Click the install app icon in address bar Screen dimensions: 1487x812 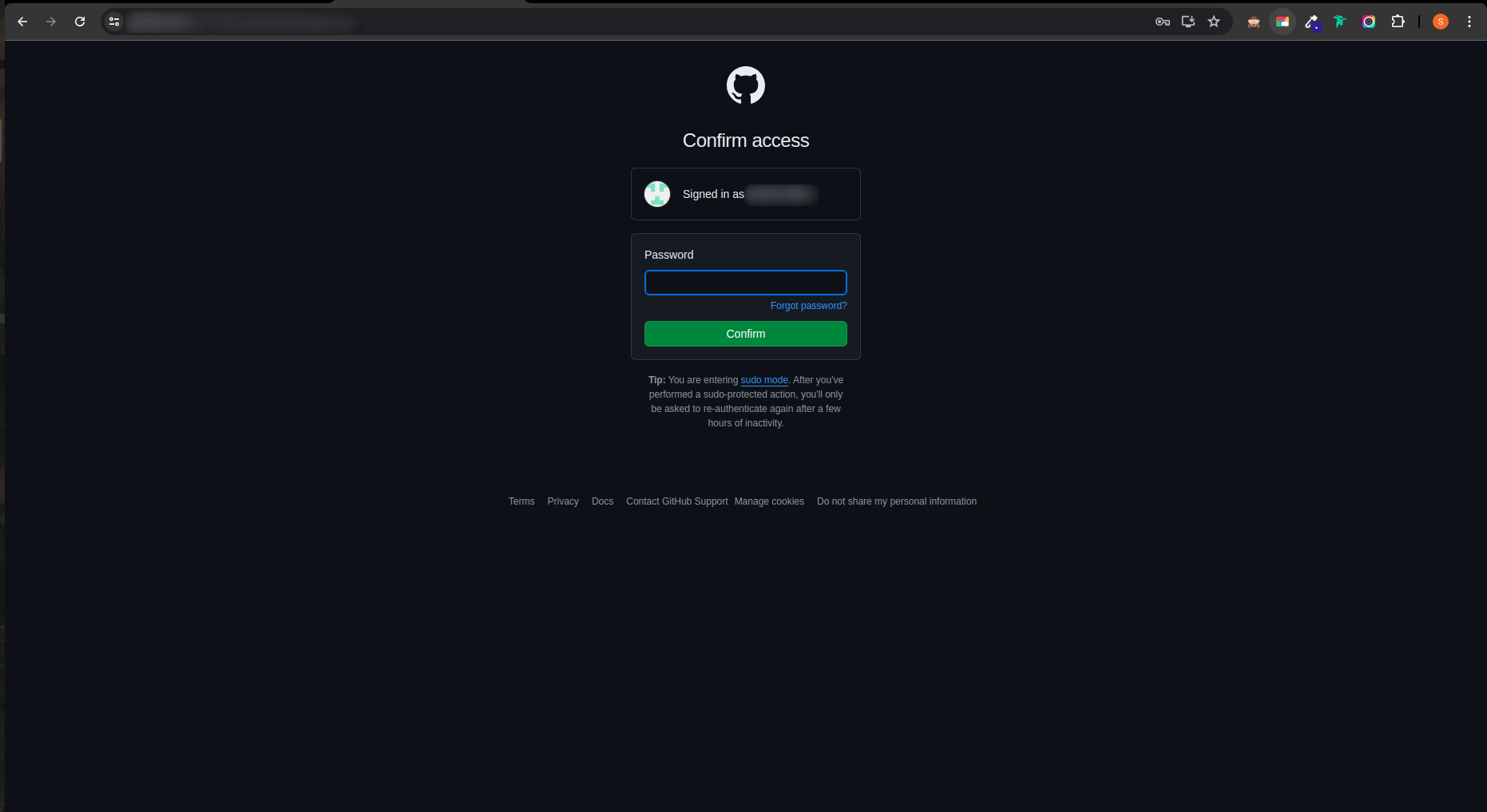[1188, 22]
